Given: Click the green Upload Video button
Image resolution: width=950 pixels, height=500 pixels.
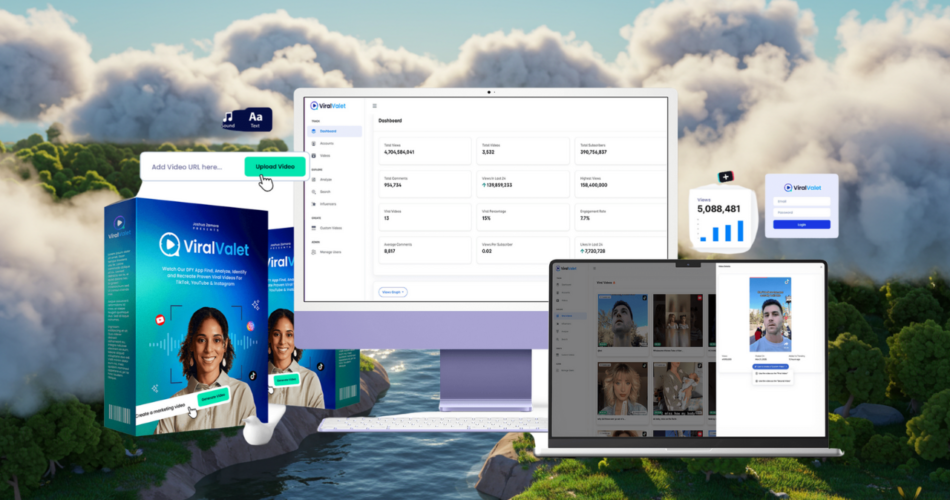Looking at the screenshot, I should click(x=275, y=167).
